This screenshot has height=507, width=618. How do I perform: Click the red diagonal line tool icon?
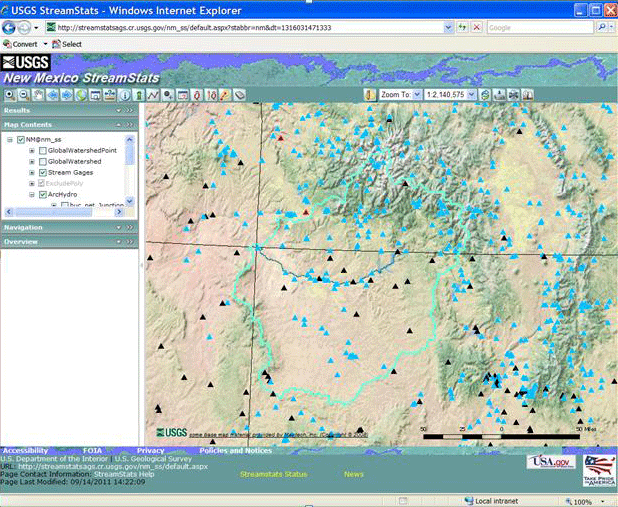pos(225,95)
